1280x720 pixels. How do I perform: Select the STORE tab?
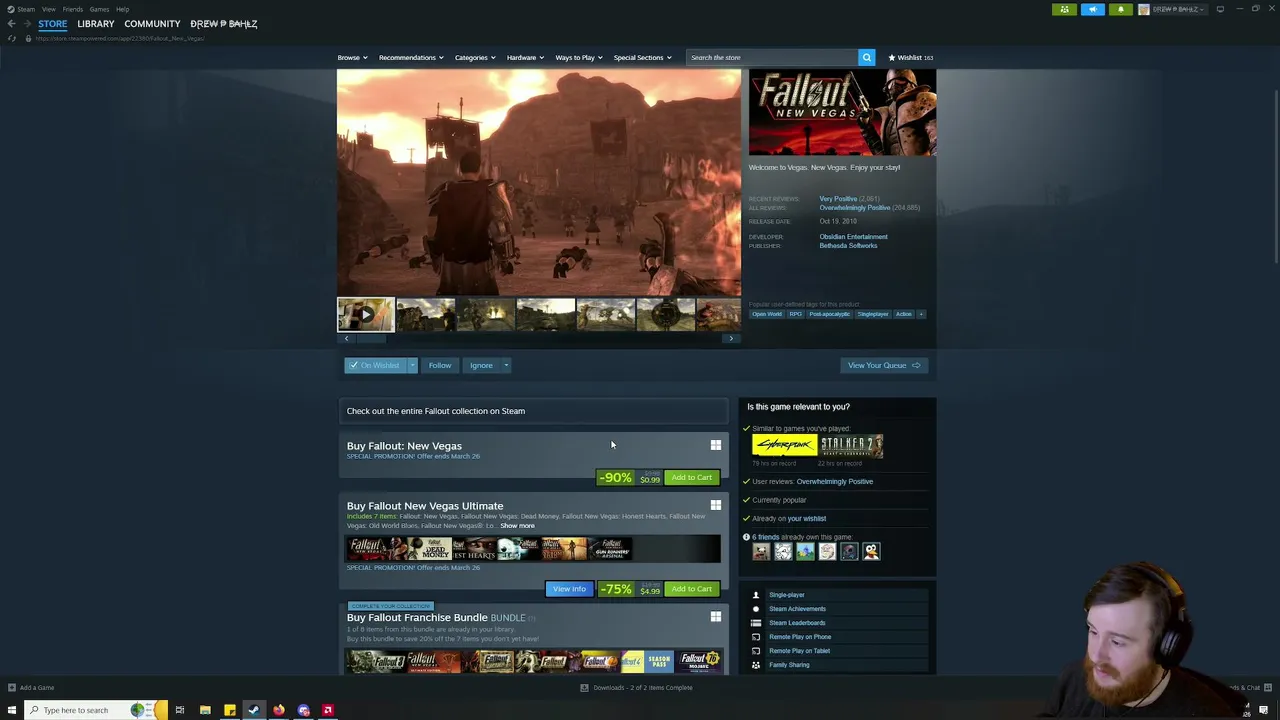click(x=53, y=23)
